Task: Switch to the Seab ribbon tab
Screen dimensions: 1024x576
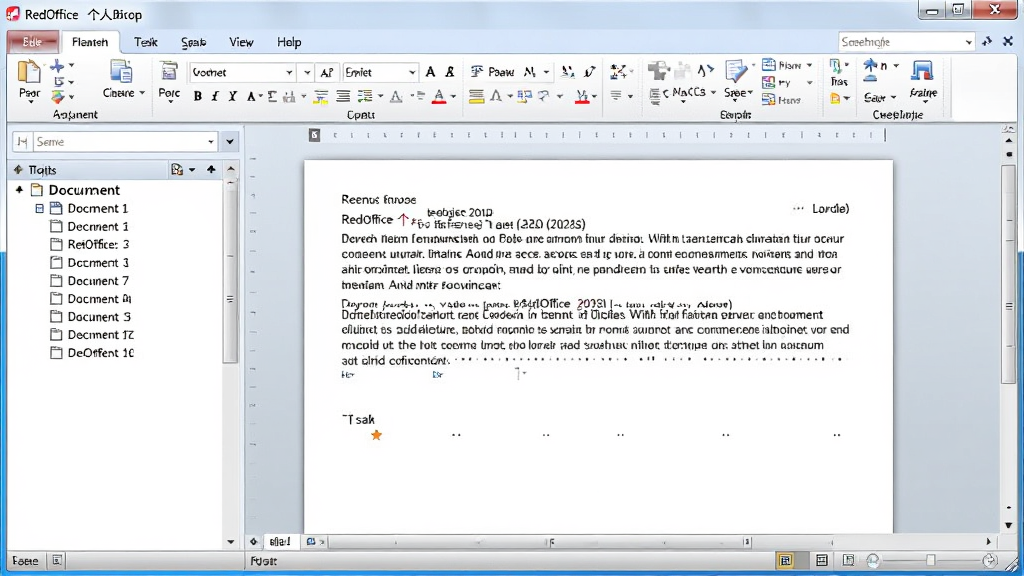Action: pyautogui.click(x=193, y=42)
